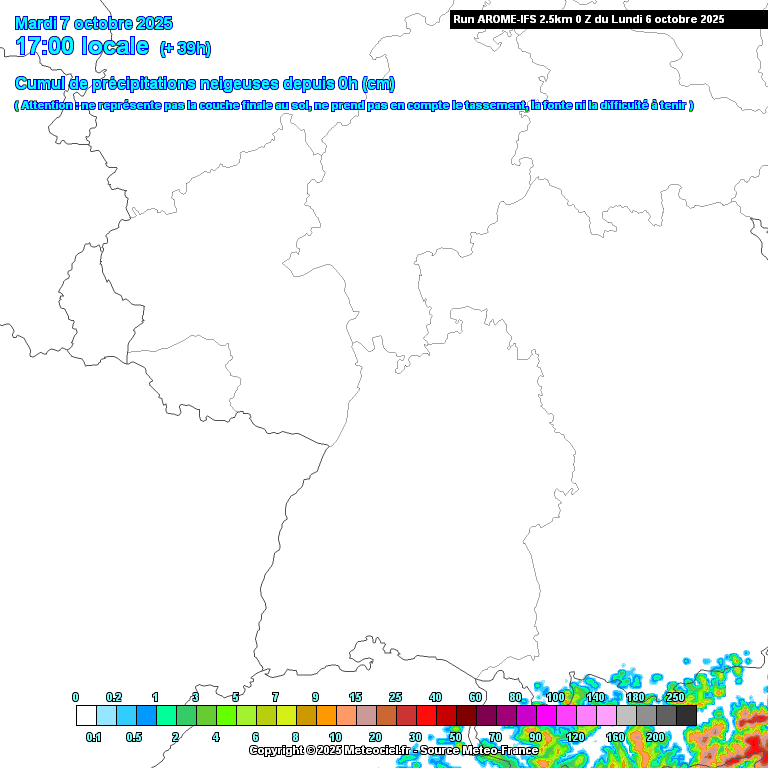768x768 pixels.
Task: Click the Attention warning note text
Action: tap(353, 105)
